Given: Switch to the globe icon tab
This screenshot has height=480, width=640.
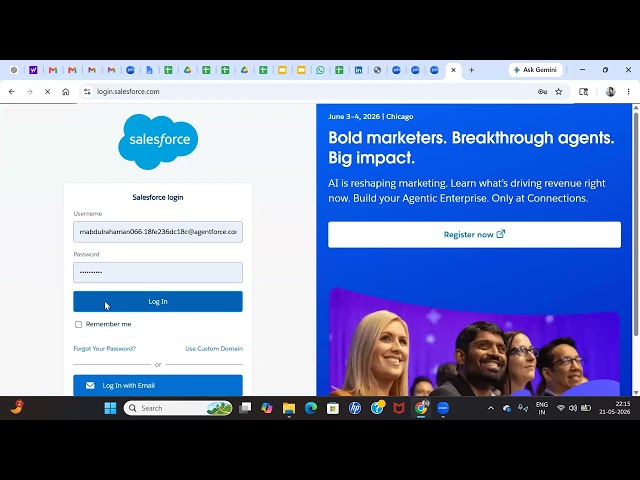Looking at the screenshot, I should click(x=378, y=70).
